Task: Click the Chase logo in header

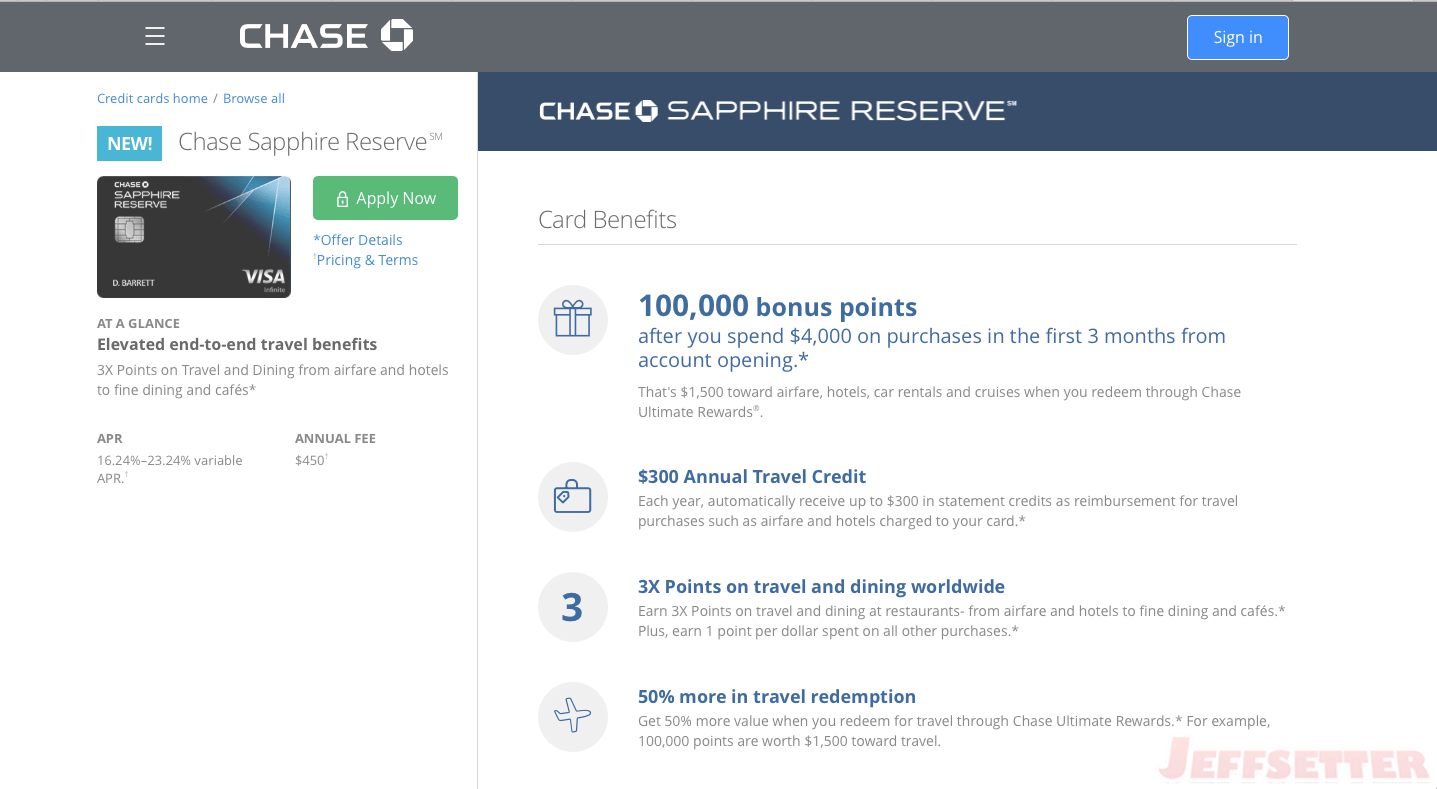Action: 326,37
